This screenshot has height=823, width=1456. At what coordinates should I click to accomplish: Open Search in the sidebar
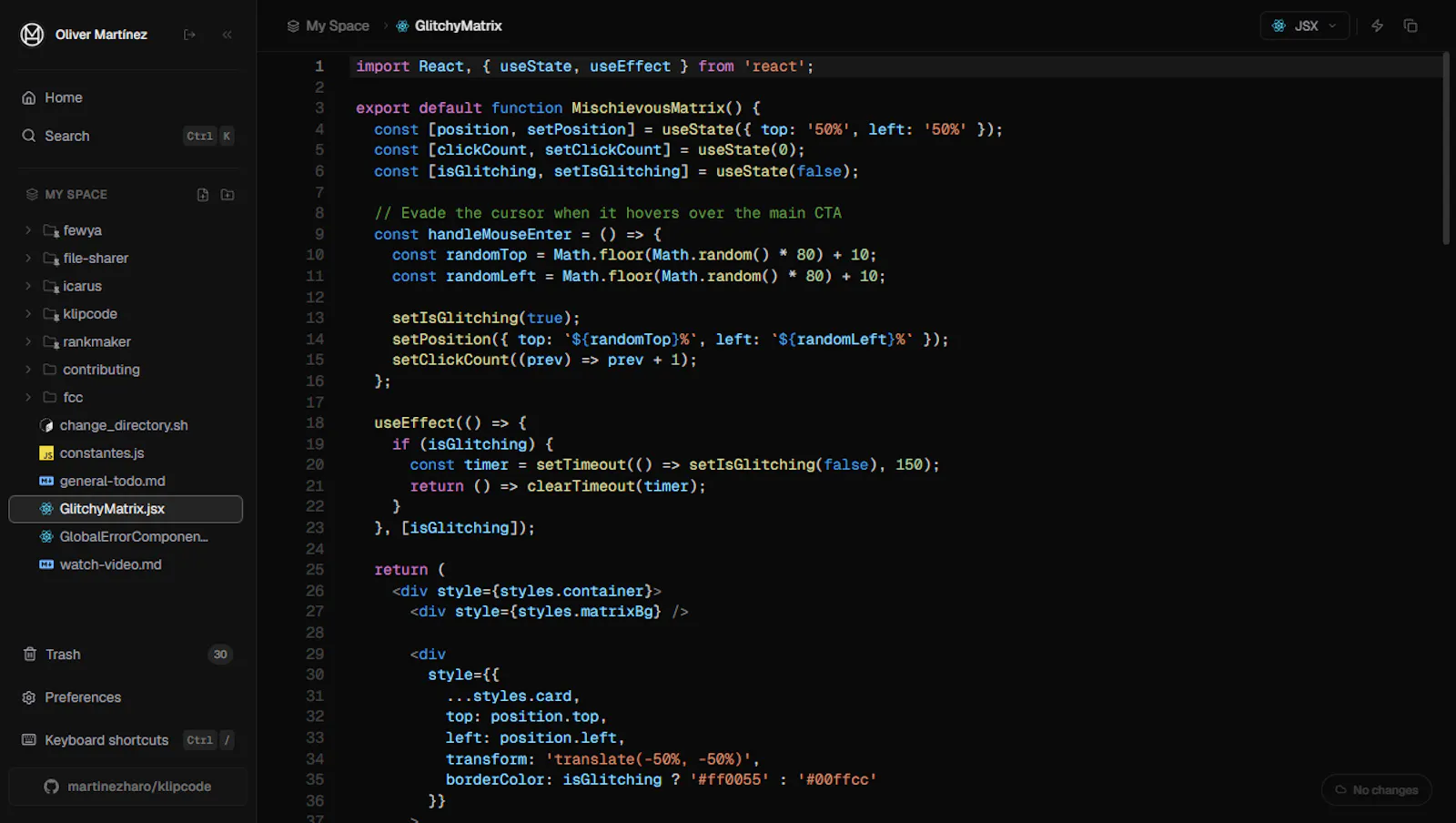pos(127,136)
